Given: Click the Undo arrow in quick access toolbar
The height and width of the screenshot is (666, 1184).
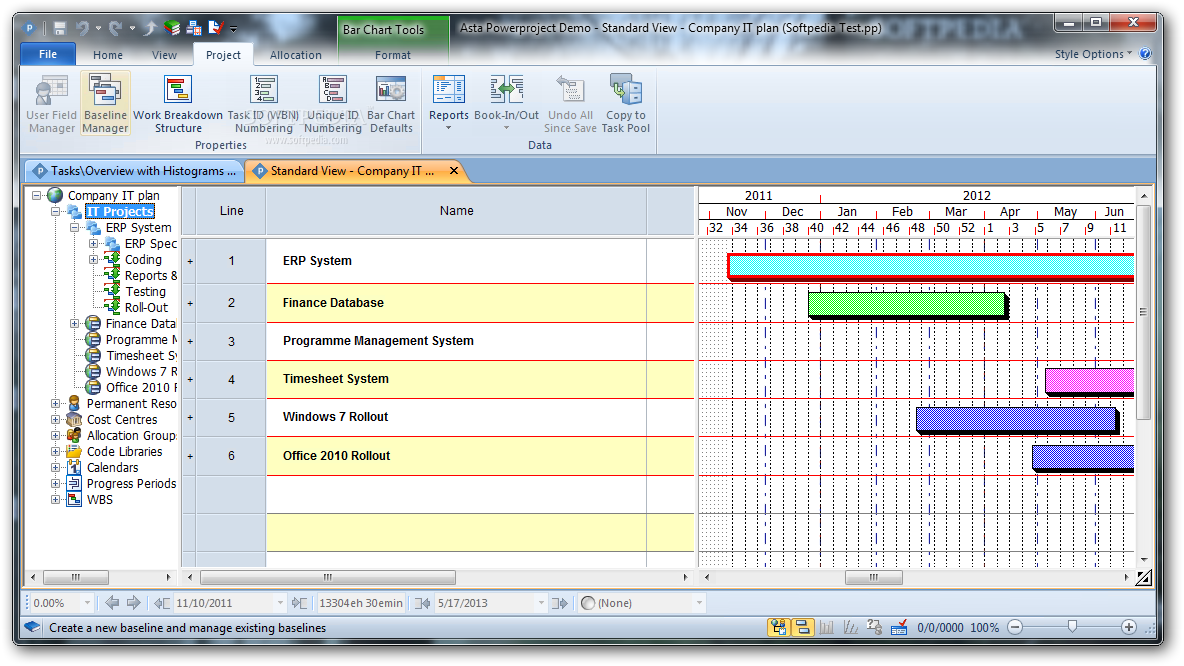Looking at the screenshot, I should [x=82, y=29].
